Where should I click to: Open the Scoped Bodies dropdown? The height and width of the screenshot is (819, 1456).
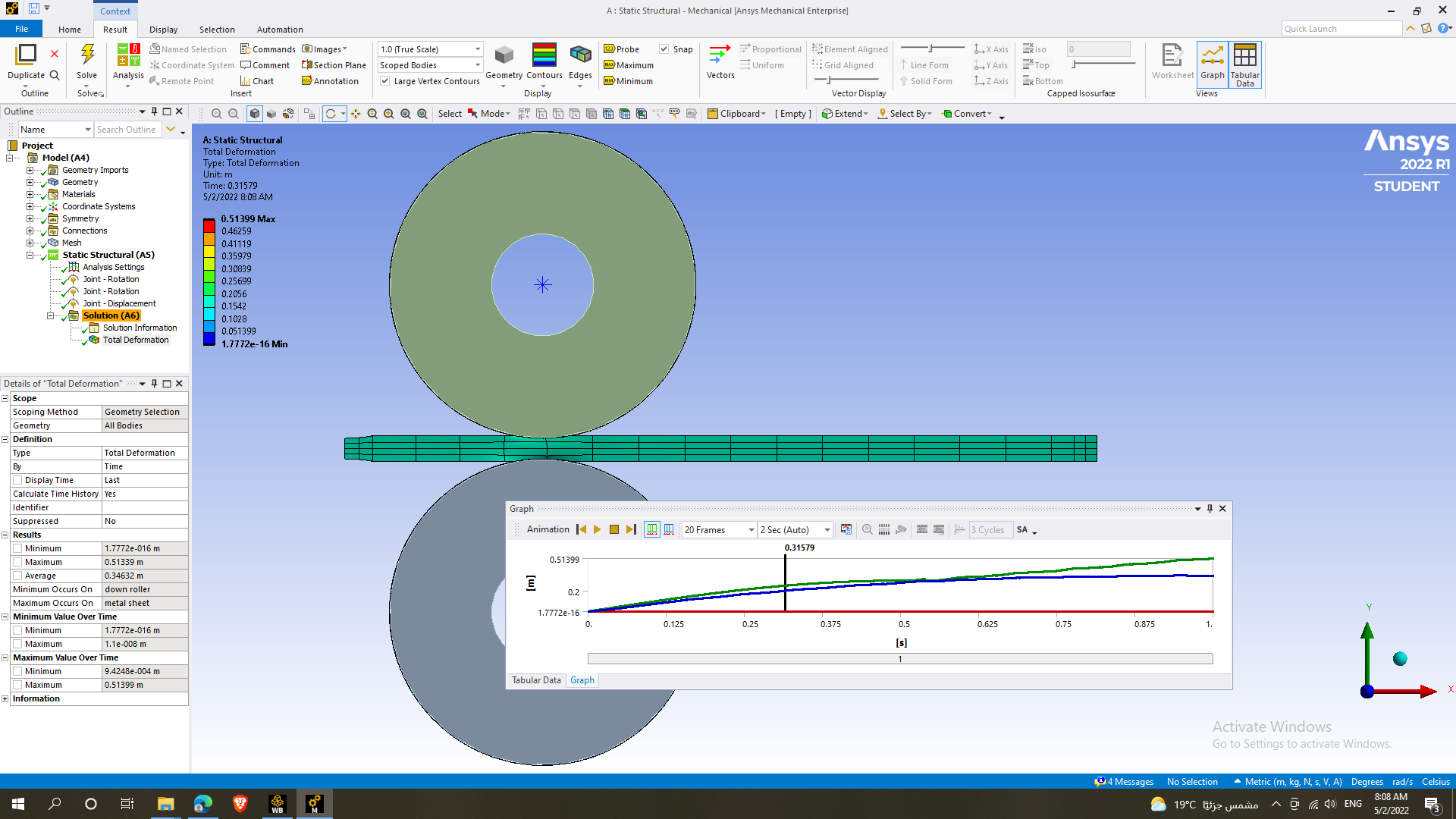[x=430, y=65]
